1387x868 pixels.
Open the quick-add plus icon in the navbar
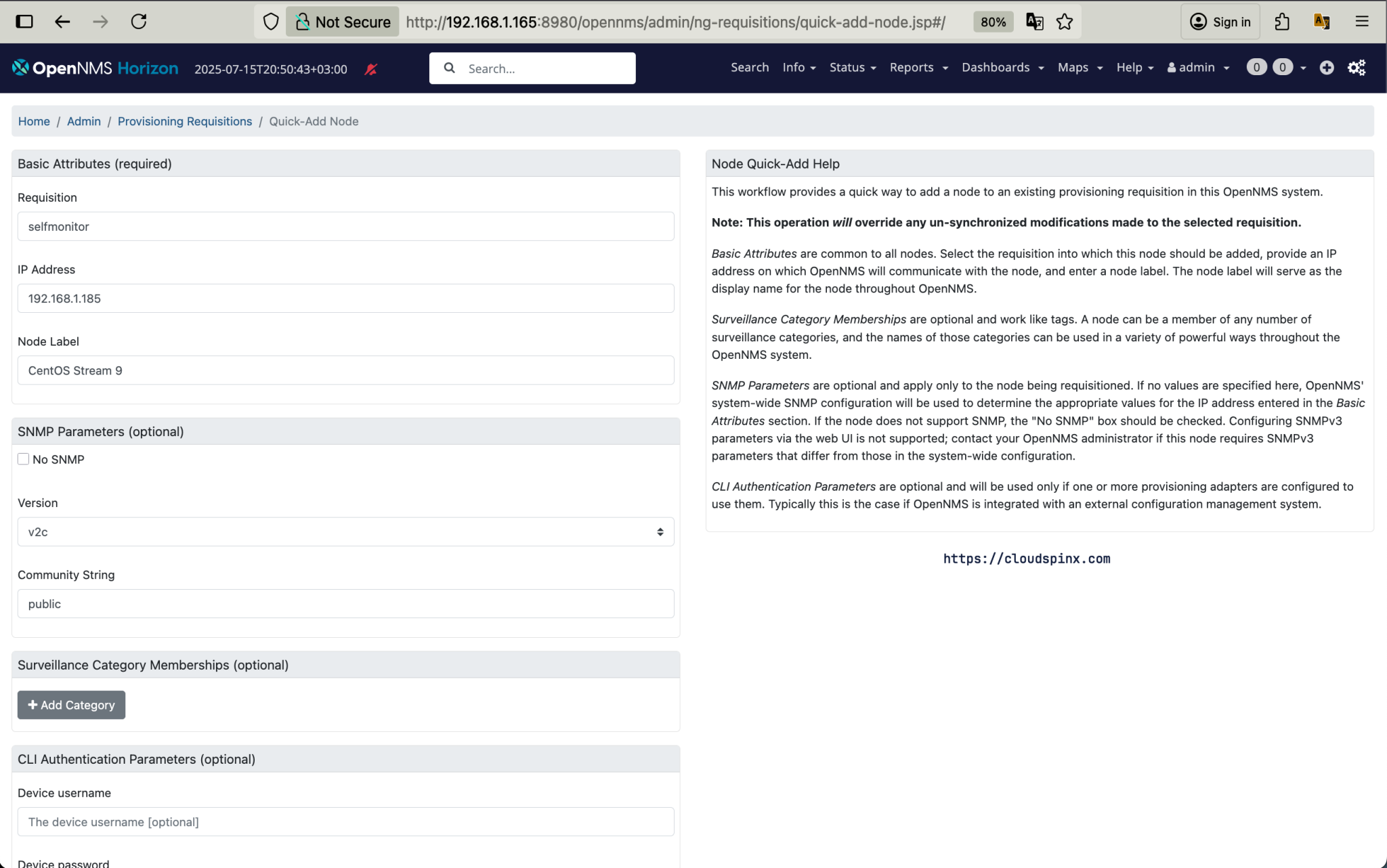pos(1326,68)
